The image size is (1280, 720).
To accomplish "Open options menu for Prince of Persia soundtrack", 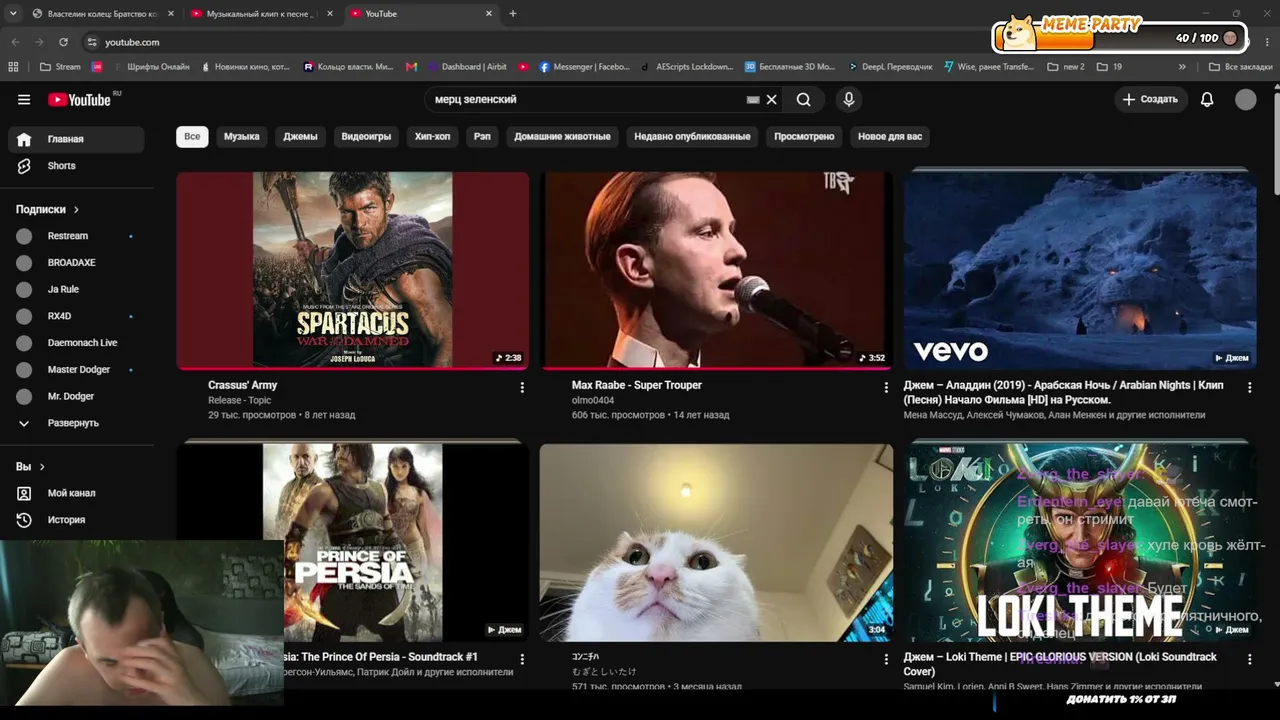I will tap(522, 659).
